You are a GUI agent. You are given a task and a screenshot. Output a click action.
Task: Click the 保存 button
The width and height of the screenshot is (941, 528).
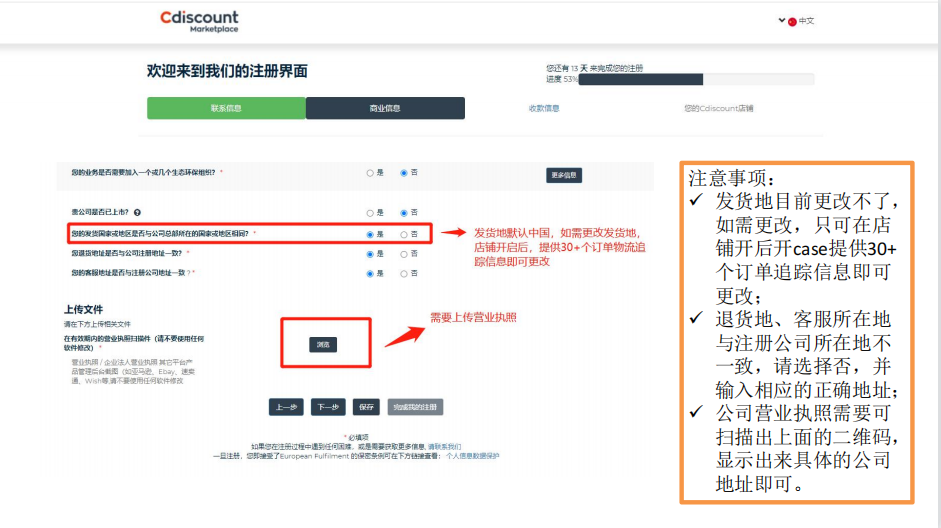pos(366,407)
